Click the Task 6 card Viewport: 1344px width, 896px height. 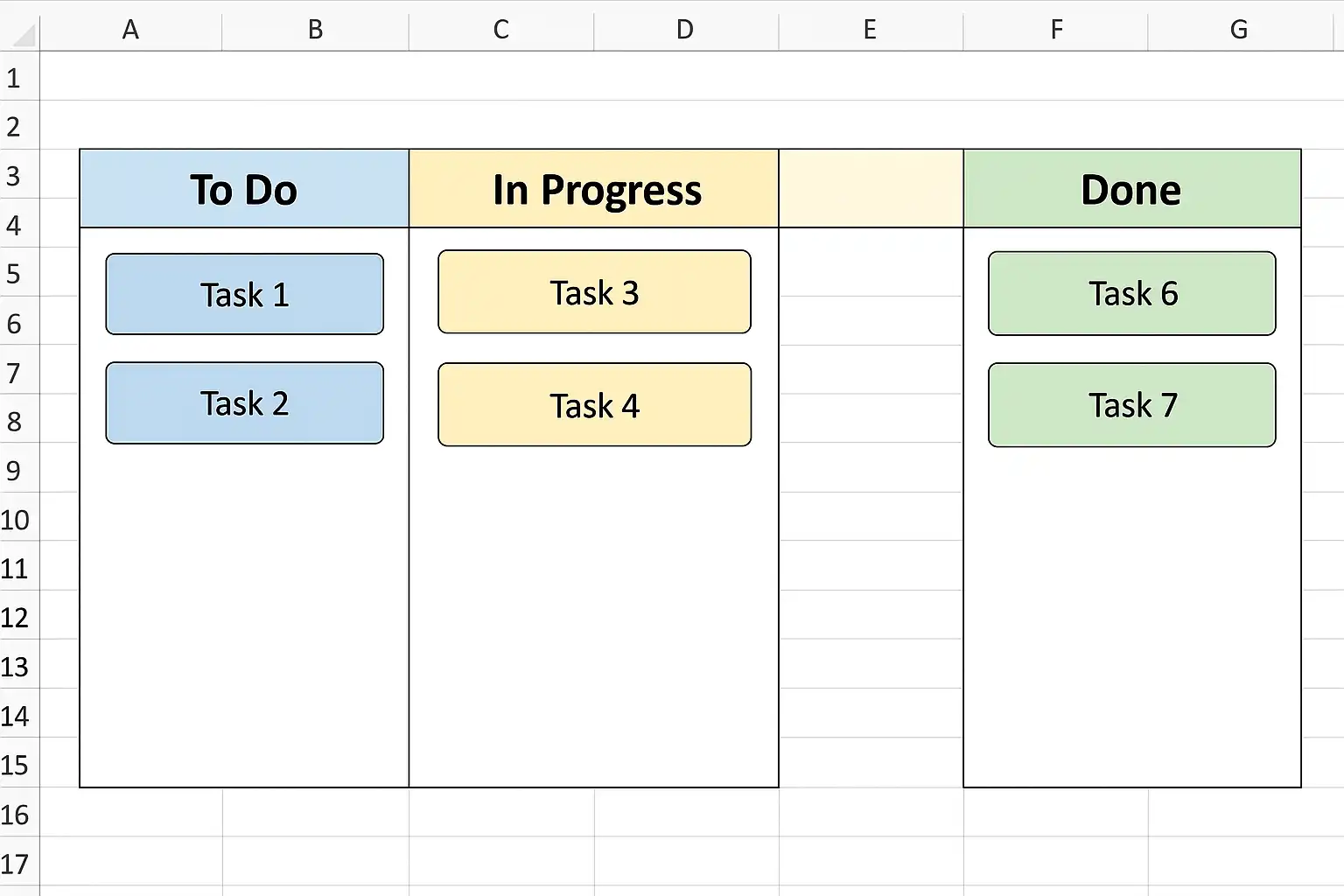1131,294
